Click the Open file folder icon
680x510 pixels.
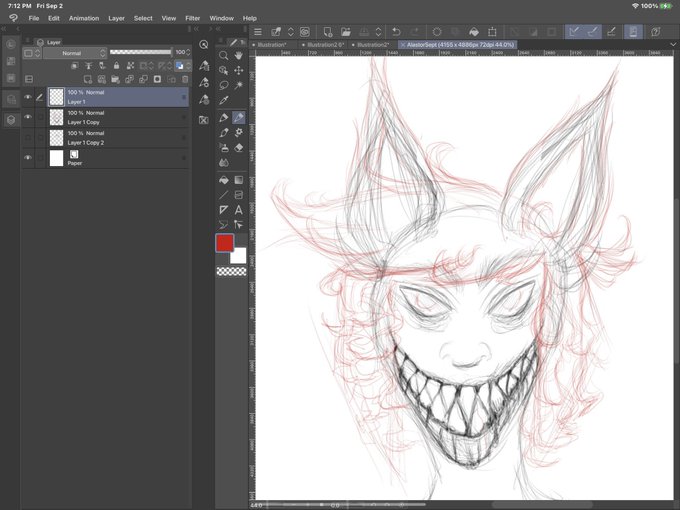coord(346,32)
